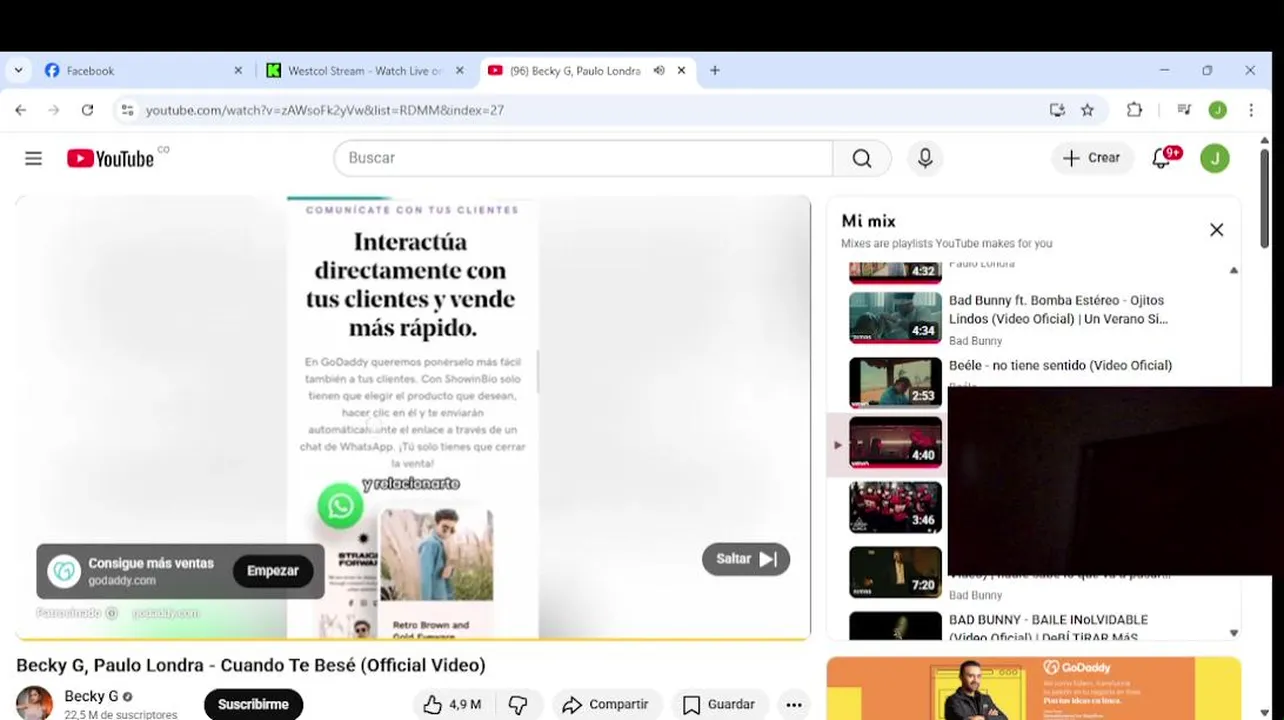Open the browser extensions puzzle icon
This screenshot has width=1284, height=720.
coord(1134,110)
